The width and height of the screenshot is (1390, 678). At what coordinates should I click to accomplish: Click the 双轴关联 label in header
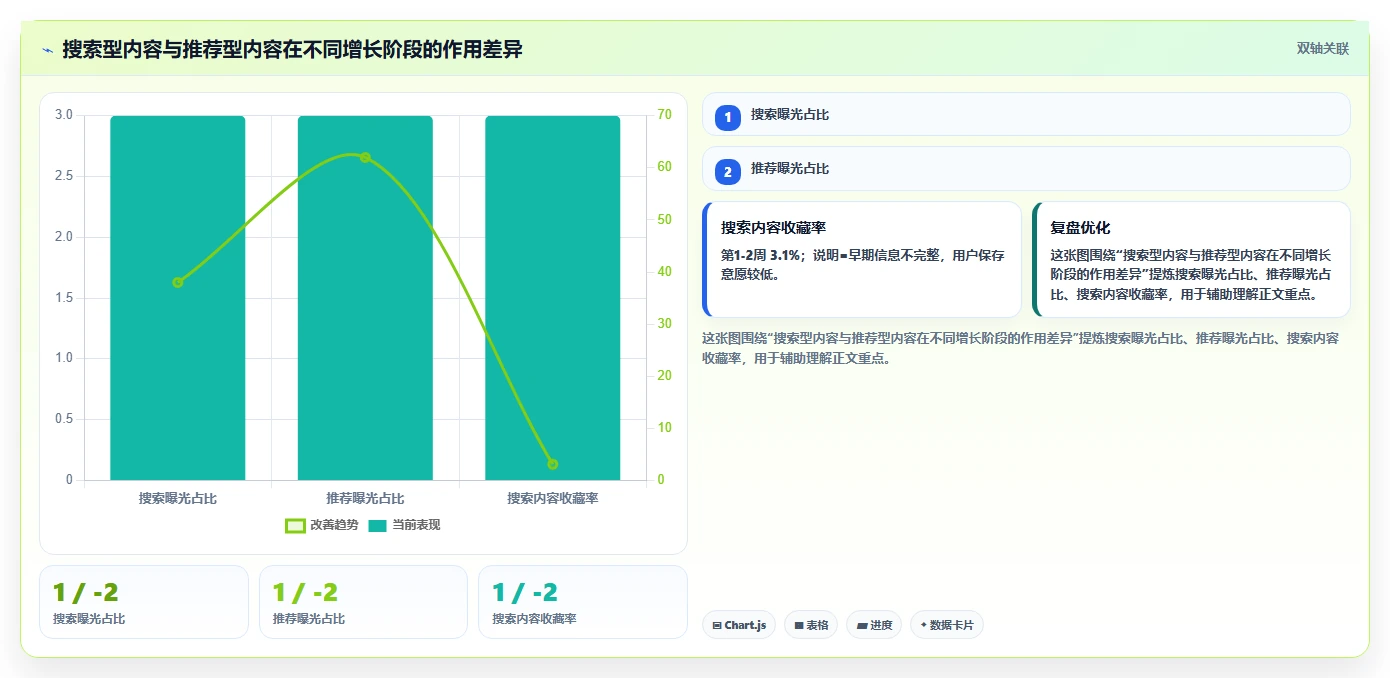pyautogui.click(x=1323, y=49)
